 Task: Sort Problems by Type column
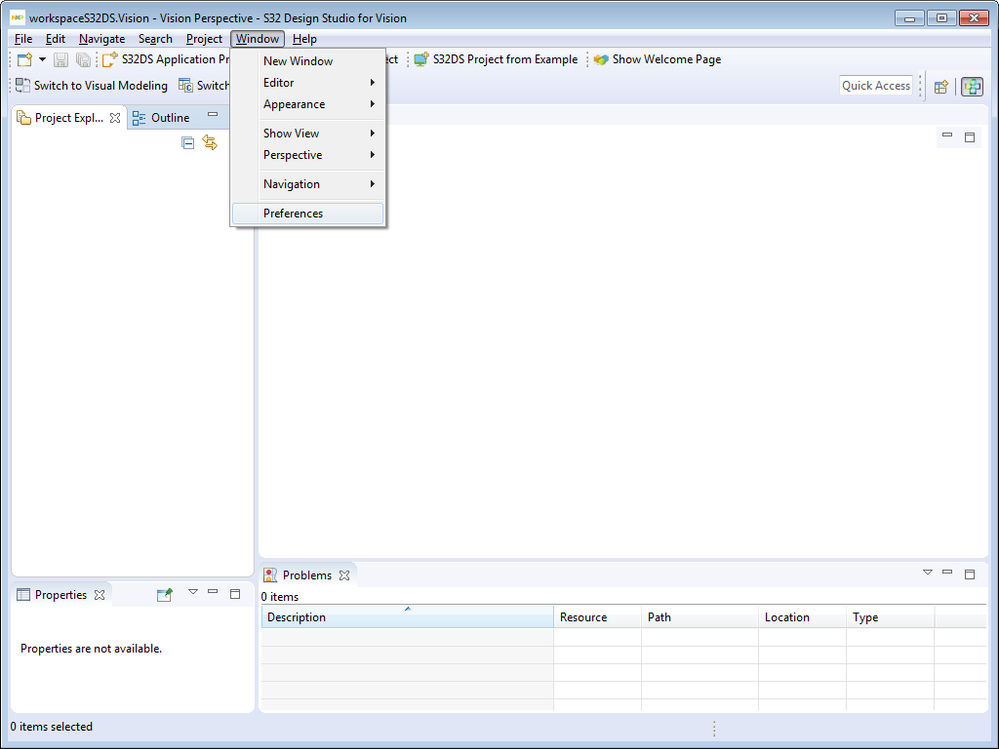pyautogui.click(x=891, y=617)
